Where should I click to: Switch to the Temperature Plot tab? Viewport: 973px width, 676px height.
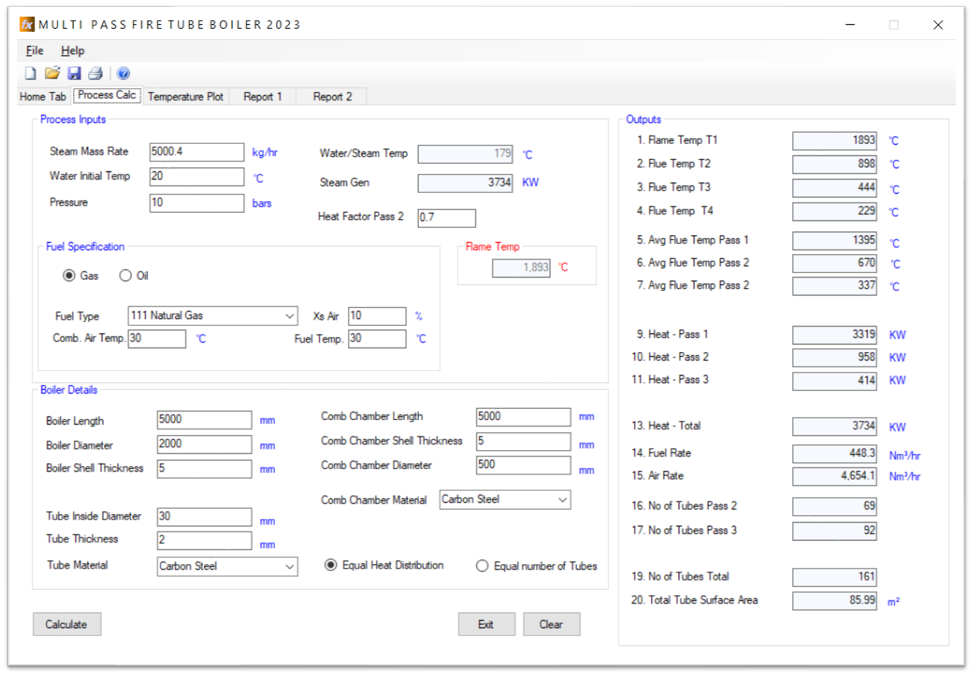click(186, 97)
